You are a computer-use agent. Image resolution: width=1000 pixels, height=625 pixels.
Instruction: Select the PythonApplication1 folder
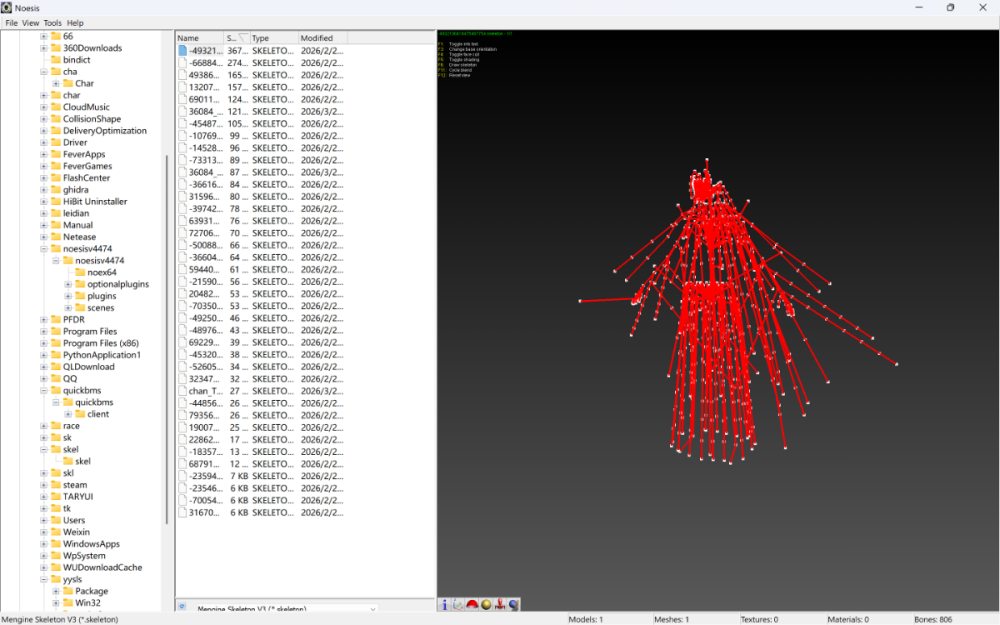pos(102,355)
